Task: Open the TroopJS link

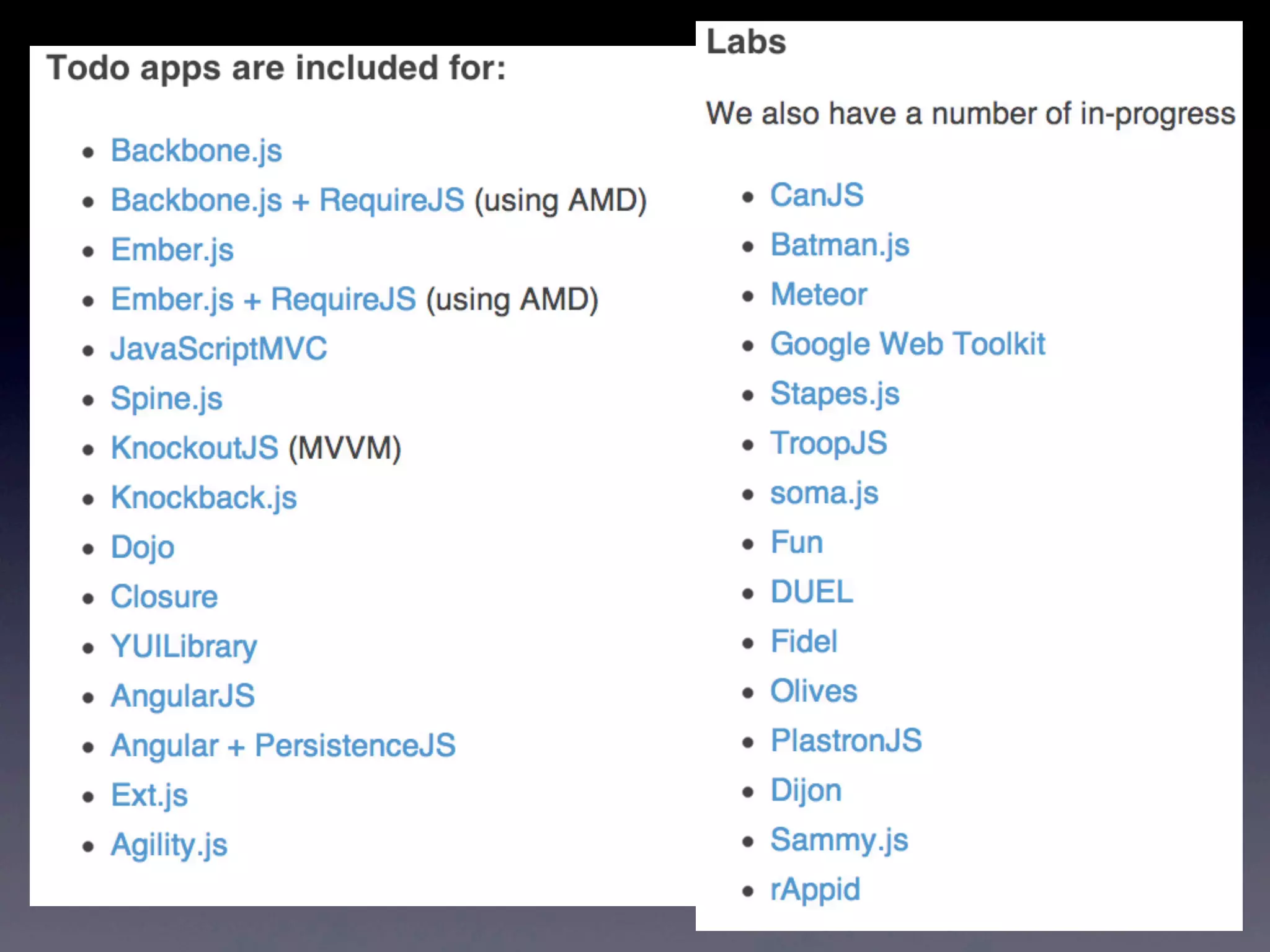Action: [x=828, y=443]
